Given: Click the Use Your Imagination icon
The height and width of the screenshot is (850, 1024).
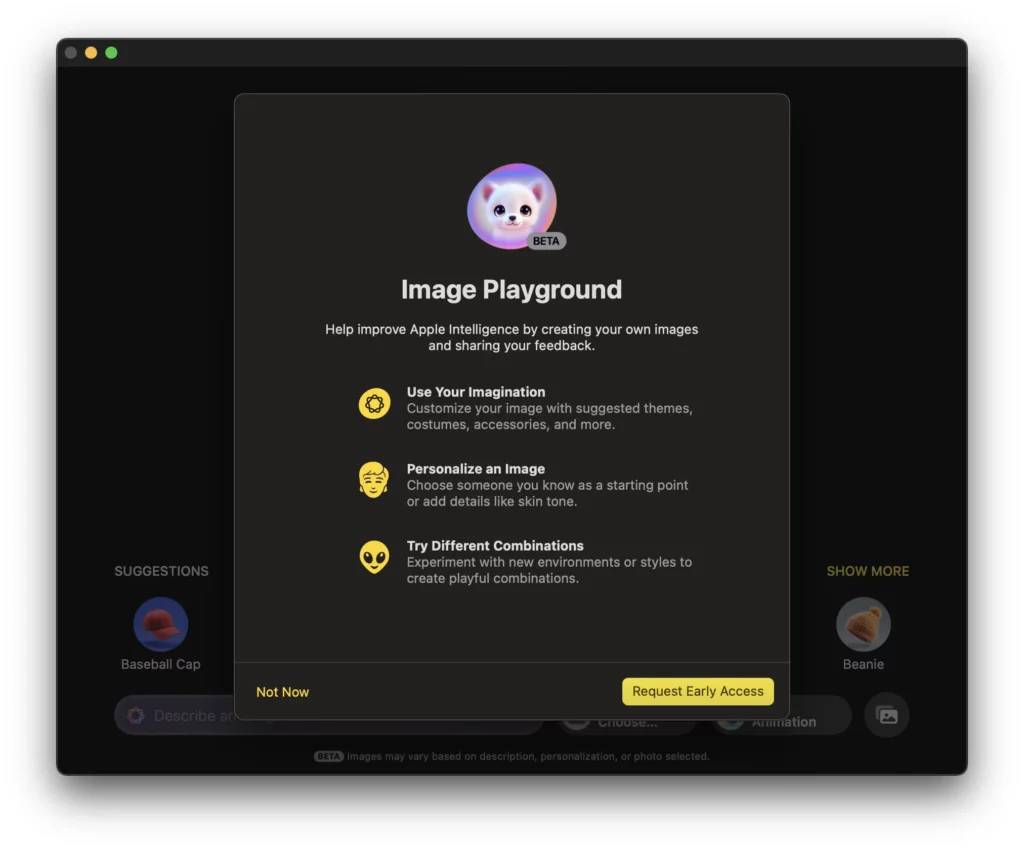Looking at the screenshot, I should [x=374, y=403].
